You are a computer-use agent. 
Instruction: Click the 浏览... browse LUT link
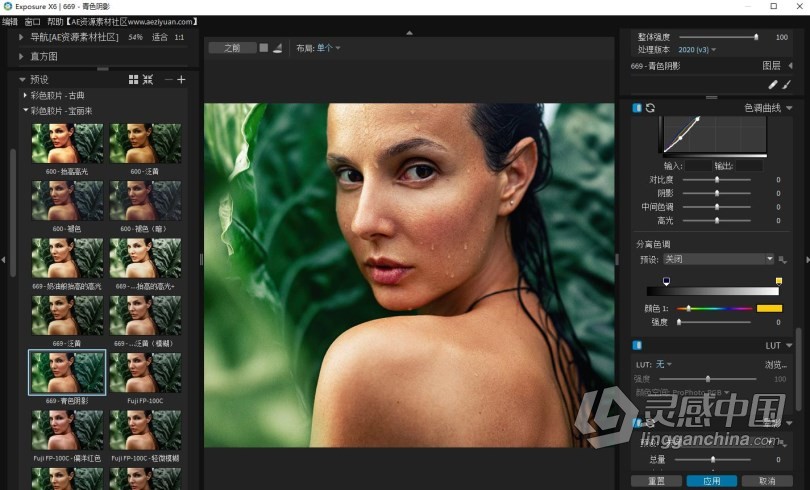point(776,365)
